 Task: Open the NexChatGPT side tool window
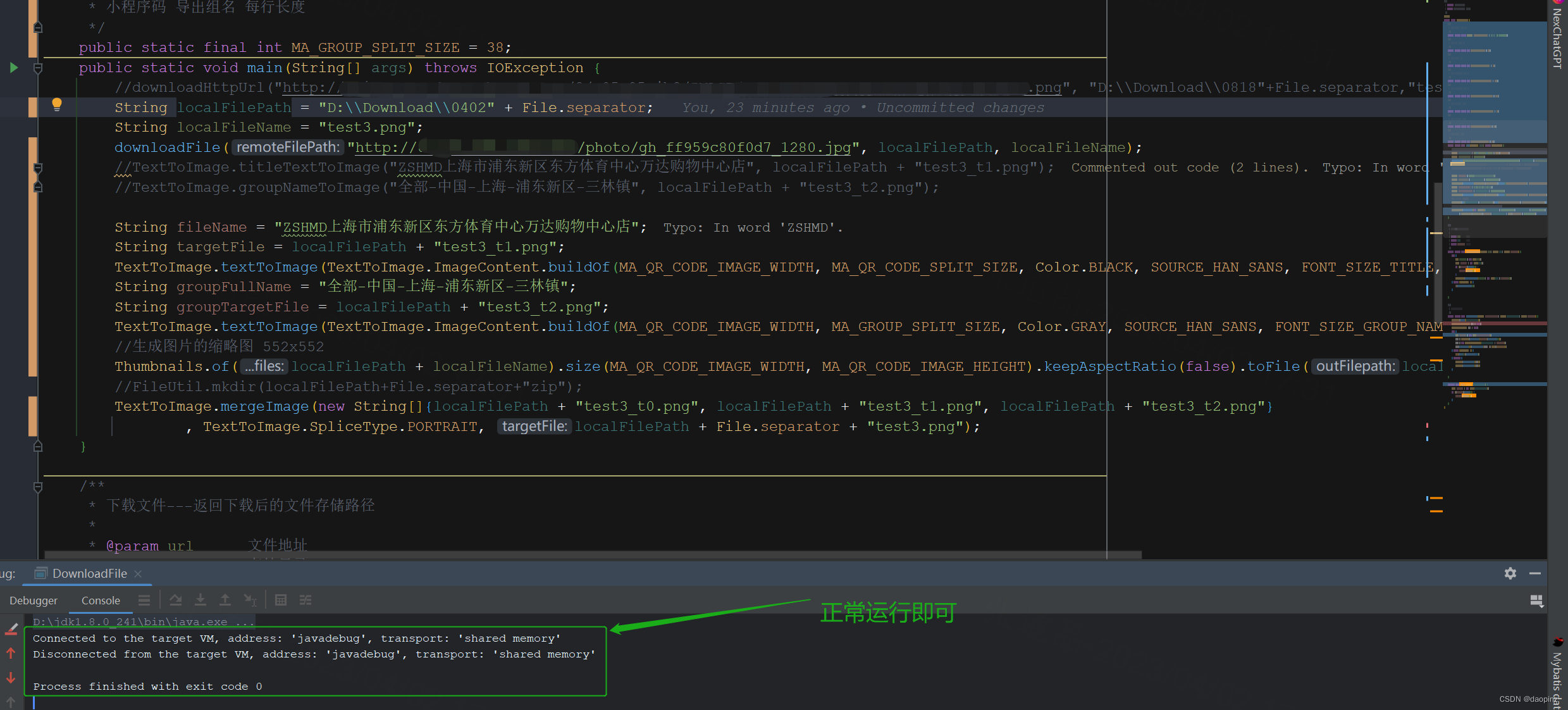click(1557, 38)
